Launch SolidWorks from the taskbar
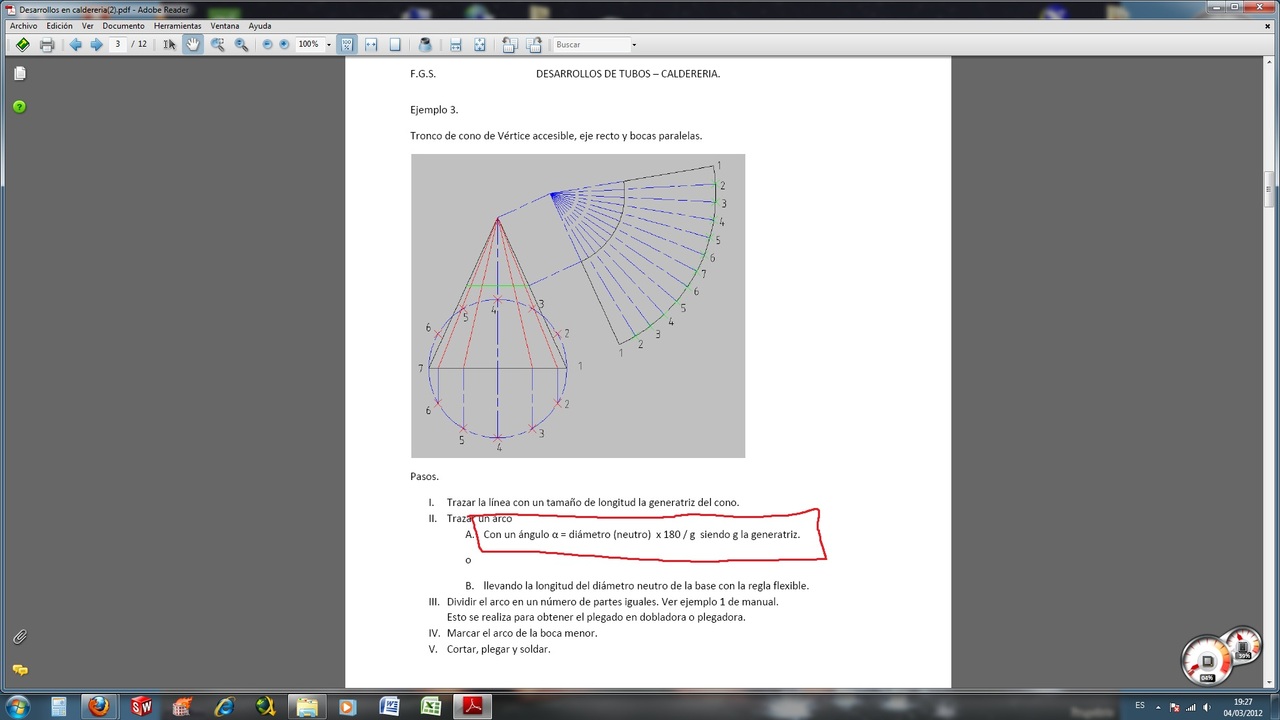This screenshot has height=720, width=1280. click(141, 707)
